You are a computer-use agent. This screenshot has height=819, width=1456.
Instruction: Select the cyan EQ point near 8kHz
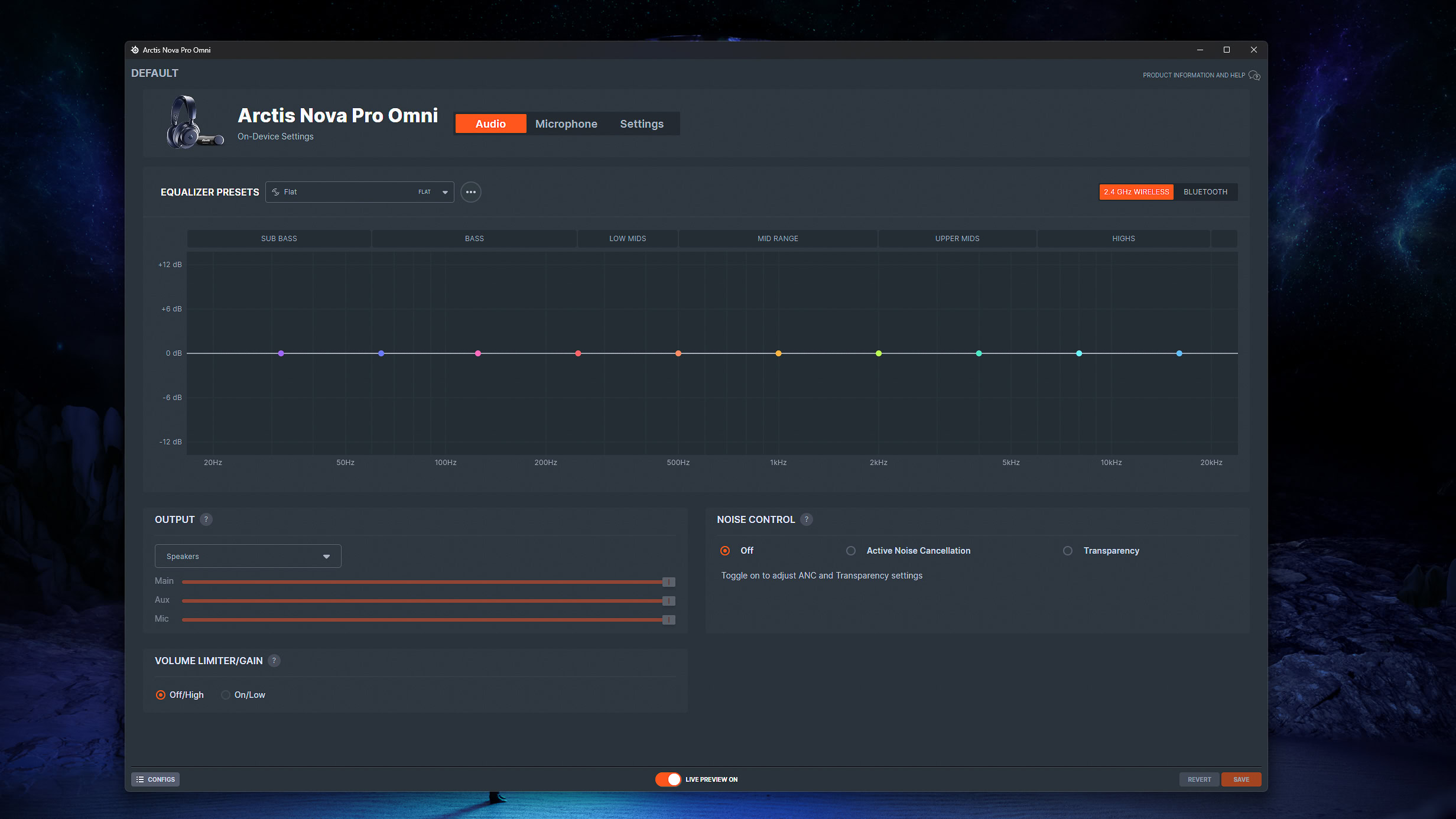tap(1079, 353)
